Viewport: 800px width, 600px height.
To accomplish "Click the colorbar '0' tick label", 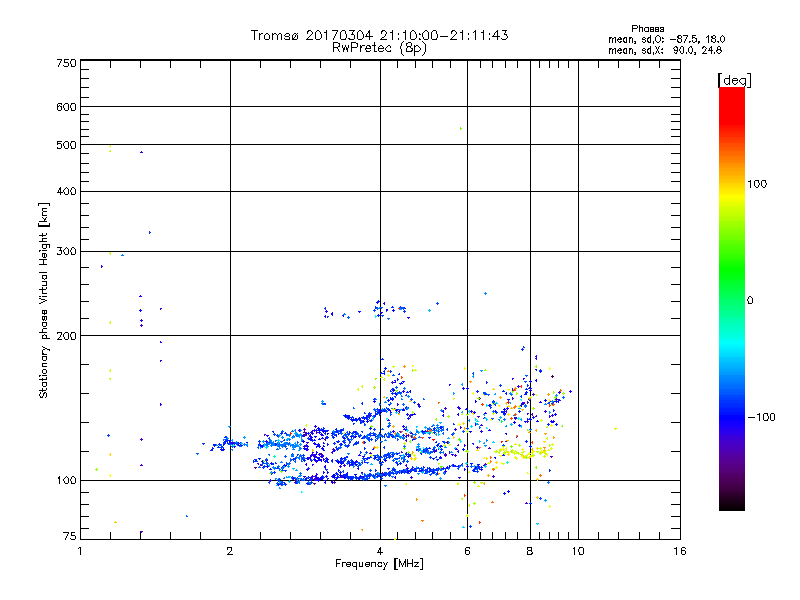I will [x=750, y=301].
